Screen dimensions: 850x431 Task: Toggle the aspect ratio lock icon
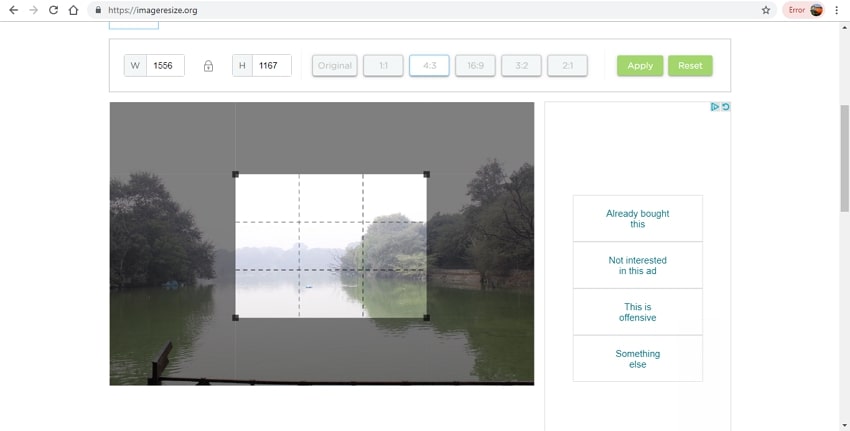click(208, 66)
